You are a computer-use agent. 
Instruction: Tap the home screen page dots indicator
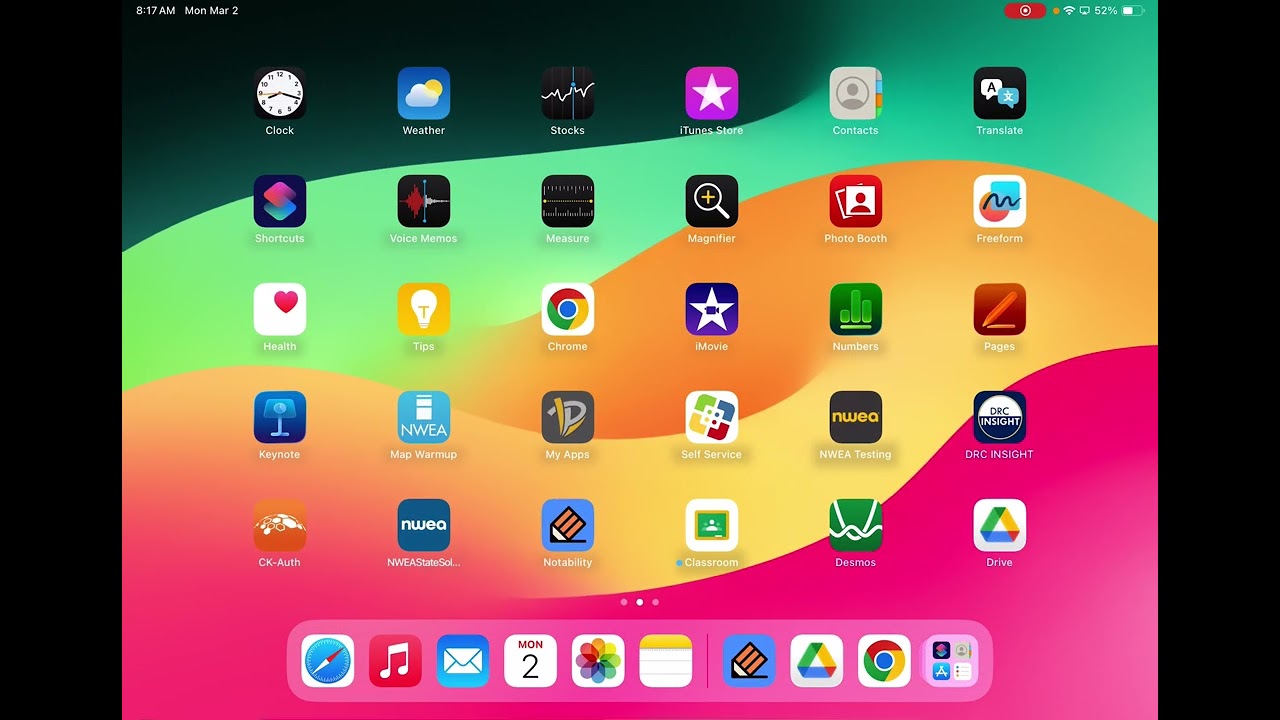tap(640, 602)
